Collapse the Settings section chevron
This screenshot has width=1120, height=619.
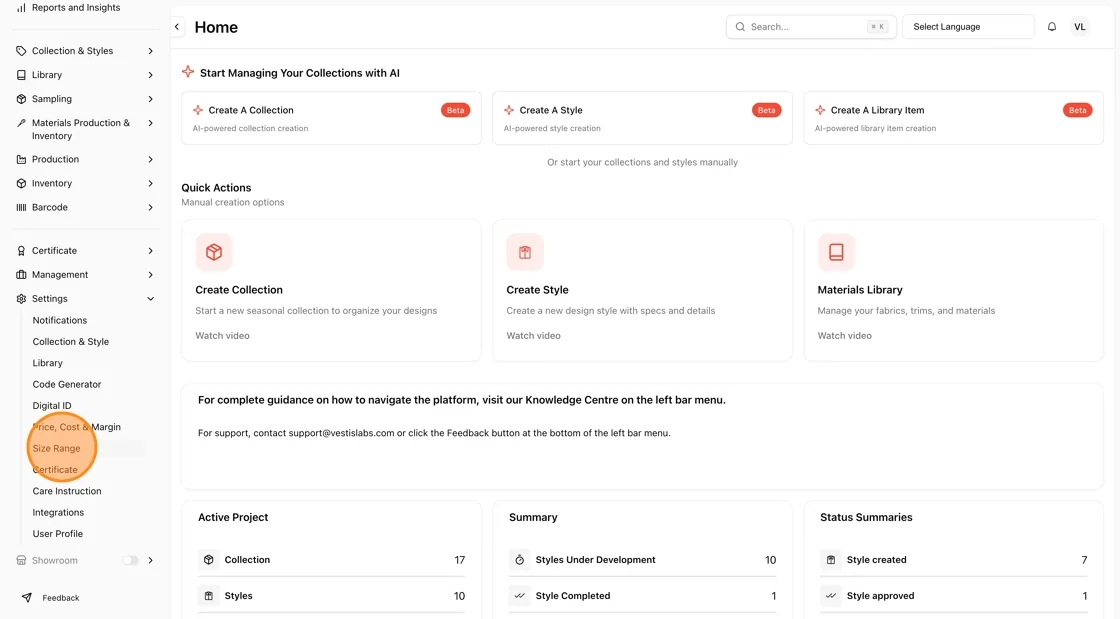click(x=150, y=299)
